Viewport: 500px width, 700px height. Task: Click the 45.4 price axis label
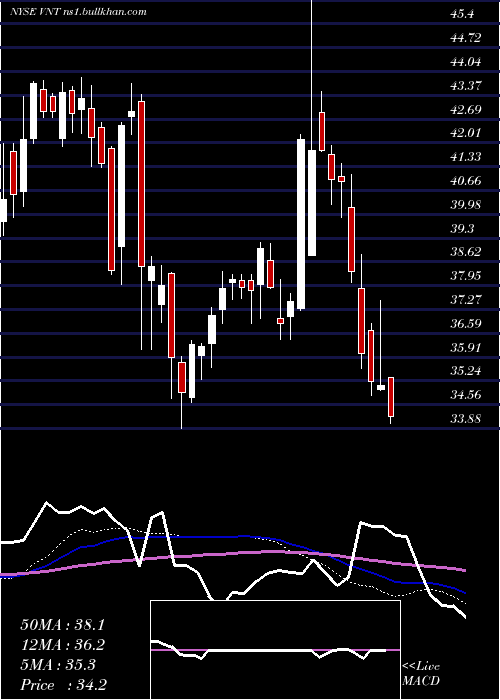(462, 14)
